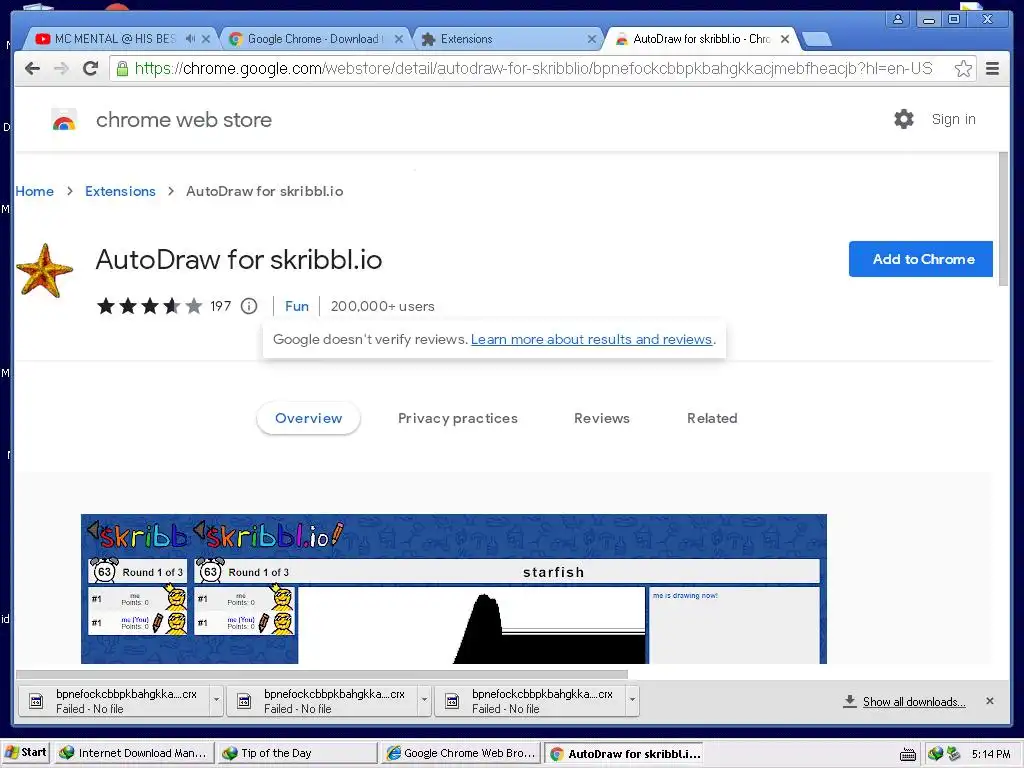Viewport: 1024px width, 768px height.
Task: Click the second failed crx download file icon
Action: click(x=244, y=701)
